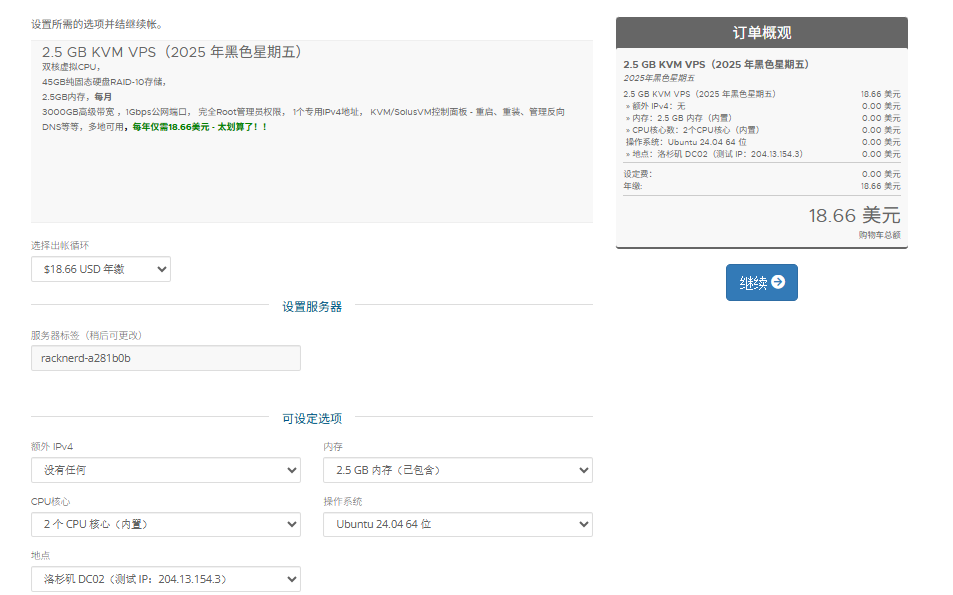Screen dimensions: 953x595
Task: Click the green 每年仅需18.66美元 promo text
Action: [198, 127]
